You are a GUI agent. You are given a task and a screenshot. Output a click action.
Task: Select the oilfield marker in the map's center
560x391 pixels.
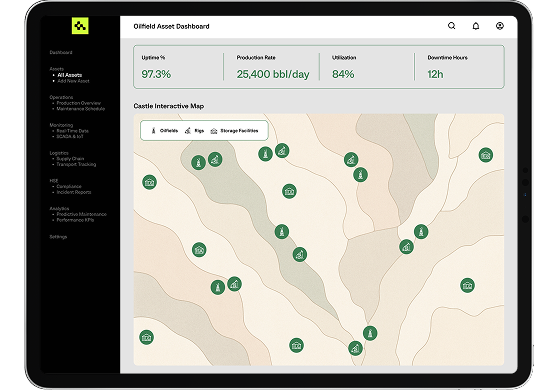click(282, 232)
